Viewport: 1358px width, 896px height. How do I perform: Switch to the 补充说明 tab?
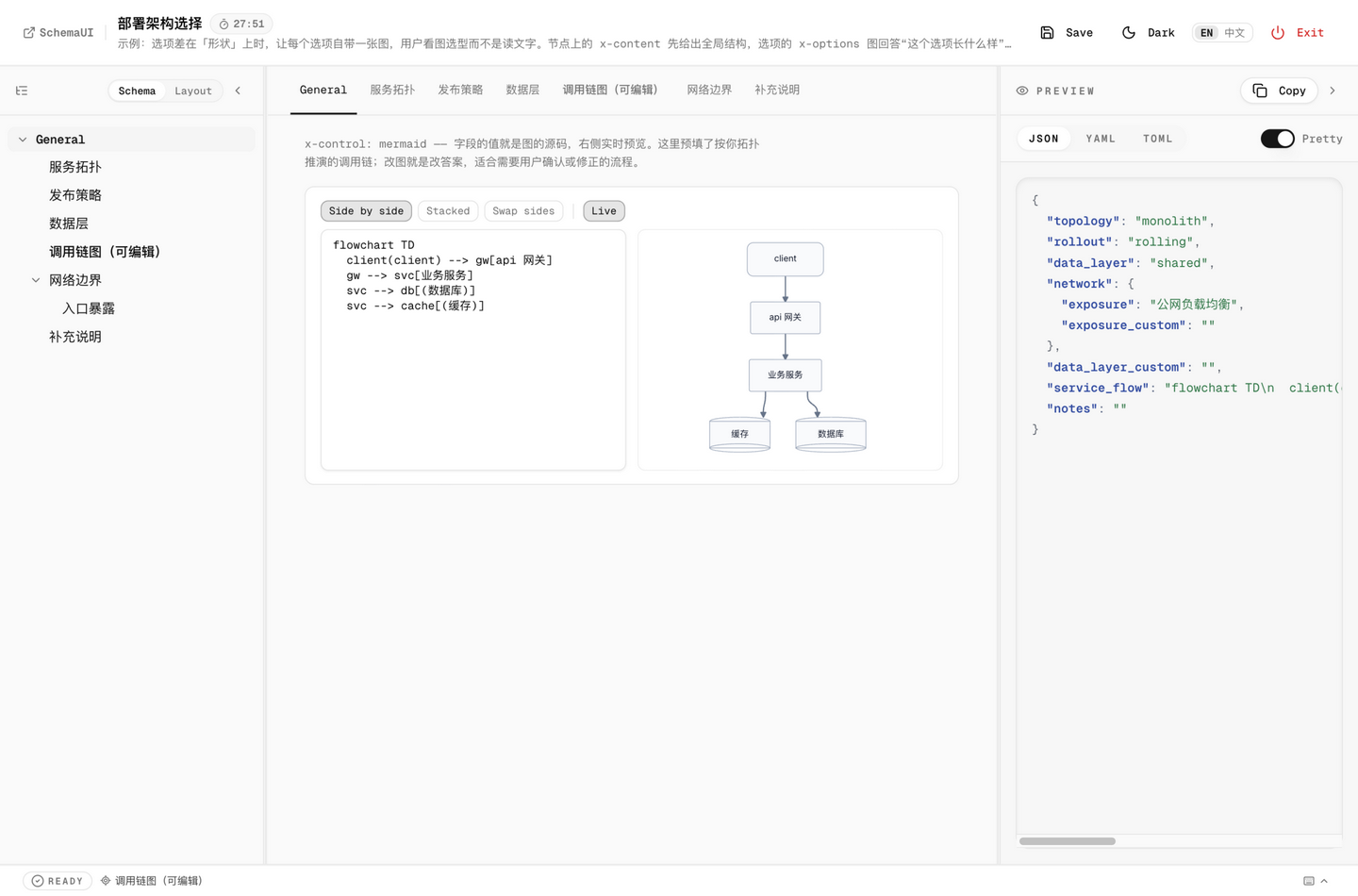coord(777,91)
